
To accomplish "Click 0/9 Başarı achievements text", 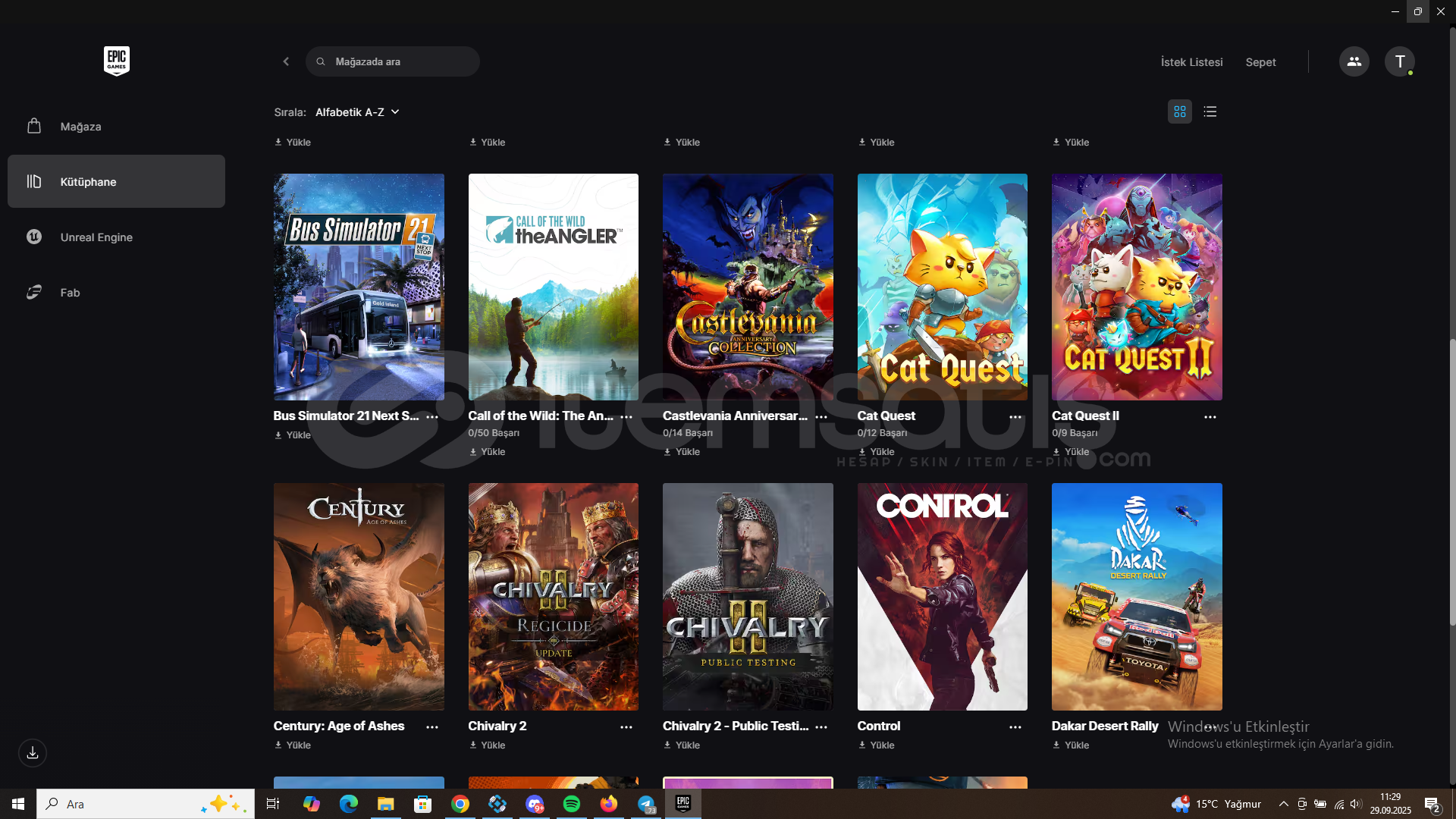I will click(1075, 433).
